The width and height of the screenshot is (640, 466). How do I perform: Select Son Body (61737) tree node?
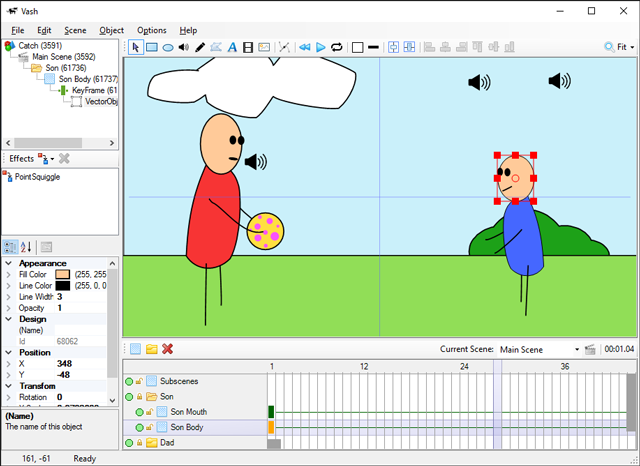point(88,79)
